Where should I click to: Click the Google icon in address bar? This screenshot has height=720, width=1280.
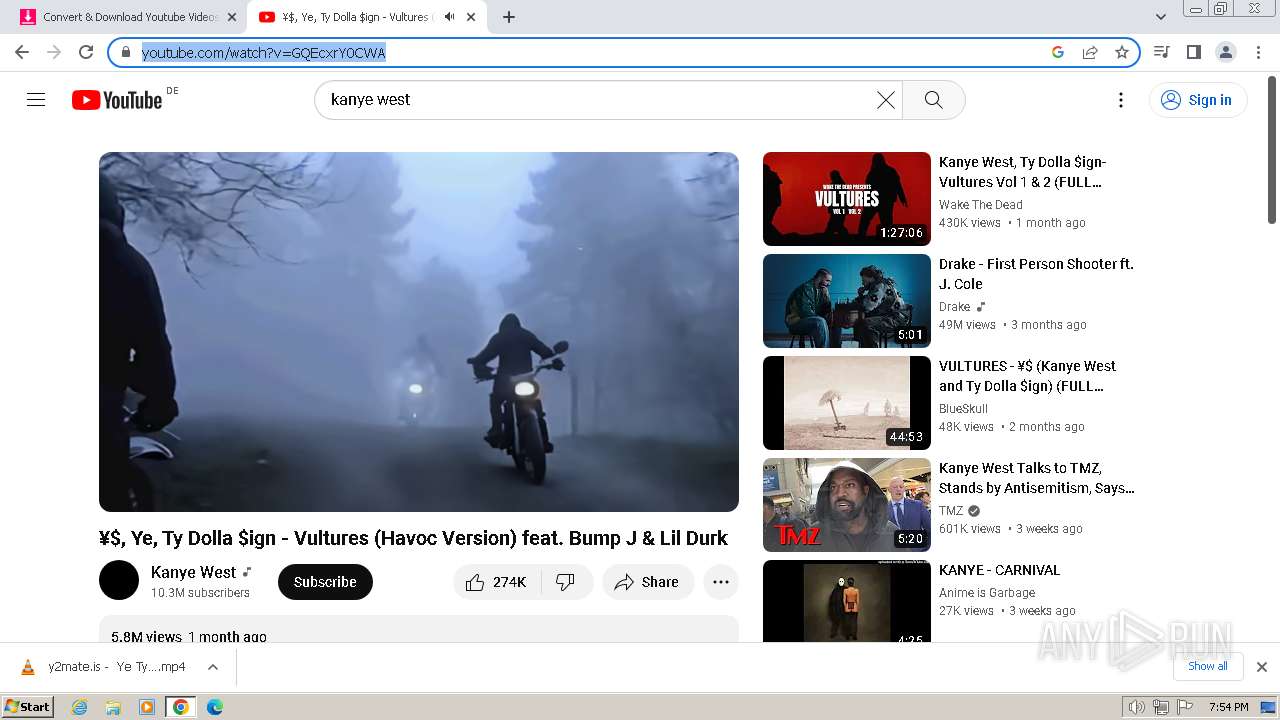click(x=1058, y=52)
